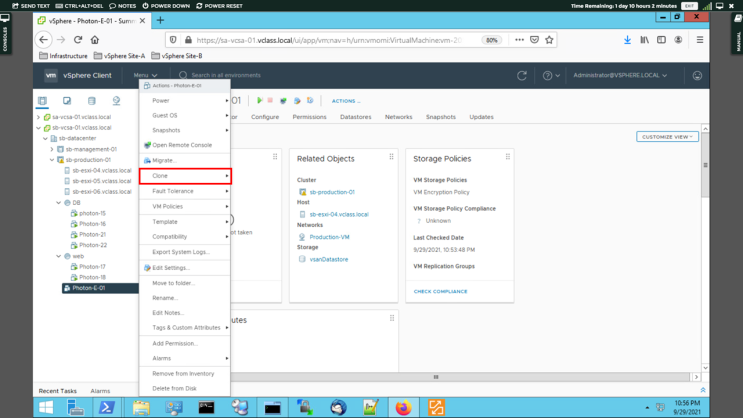Open page actions three-dots menu
This screenshot has height=418, width=743.
(x=519, y=40)
